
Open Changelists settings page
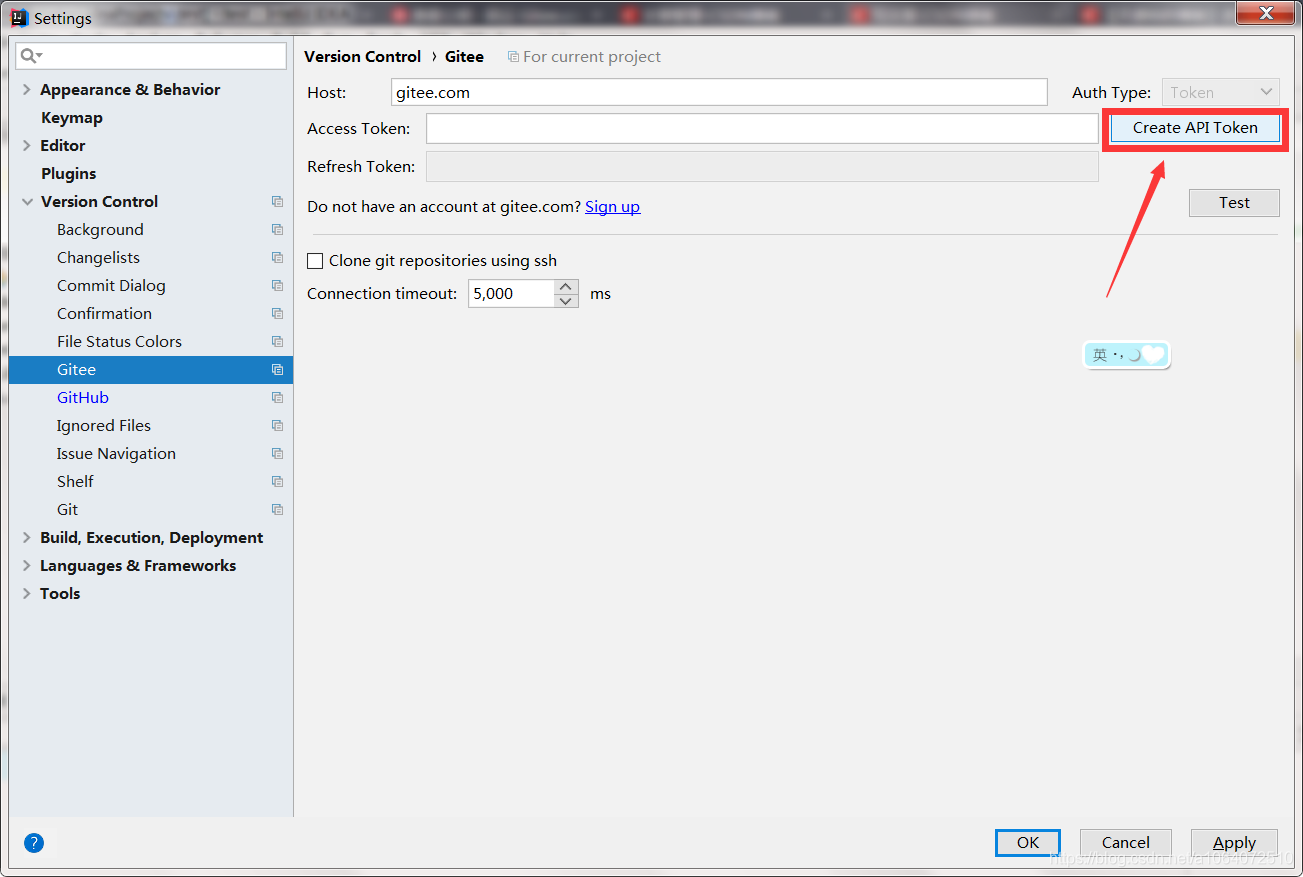click(98, 258)
